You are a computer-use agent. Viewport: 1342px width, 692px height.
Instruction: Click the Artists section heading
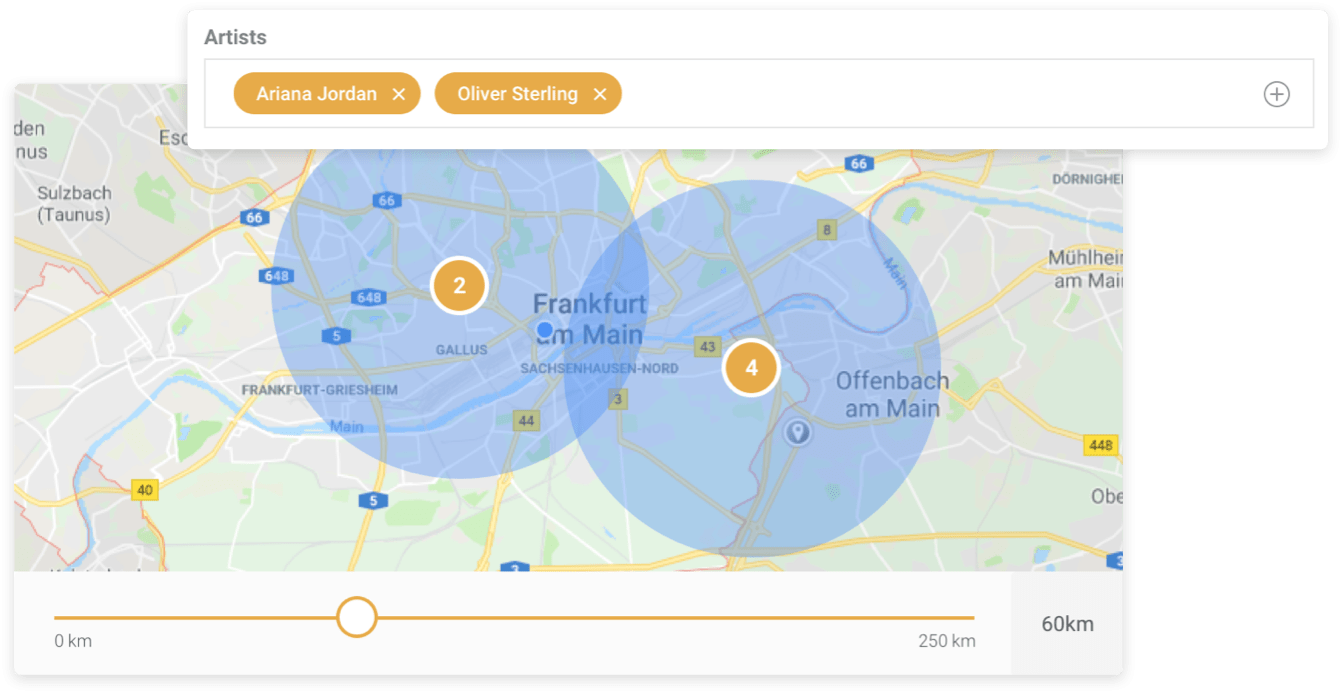[x=235, y=37]
